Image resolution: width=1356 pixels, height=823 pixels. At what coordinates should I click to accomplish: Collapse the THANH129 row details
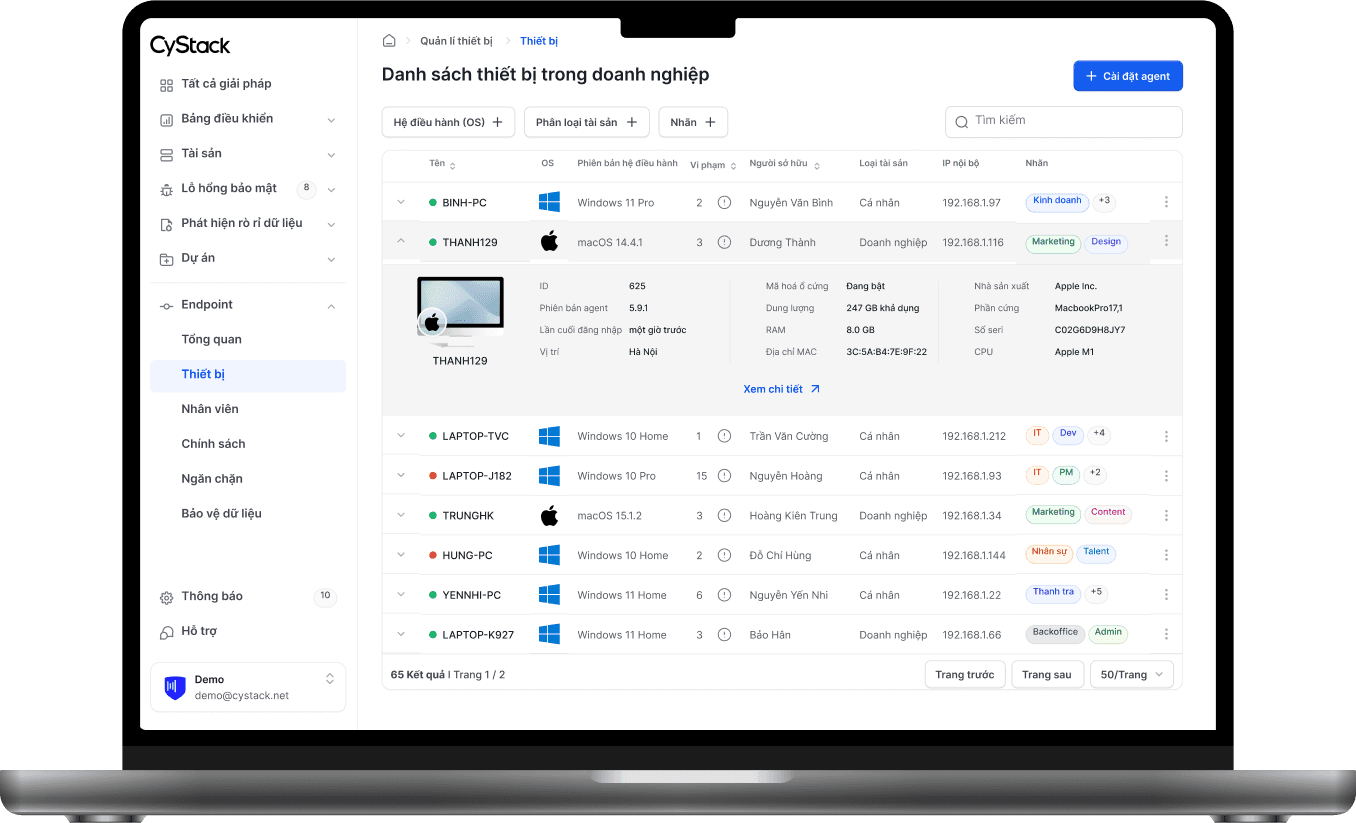click(x=401, y=241)
